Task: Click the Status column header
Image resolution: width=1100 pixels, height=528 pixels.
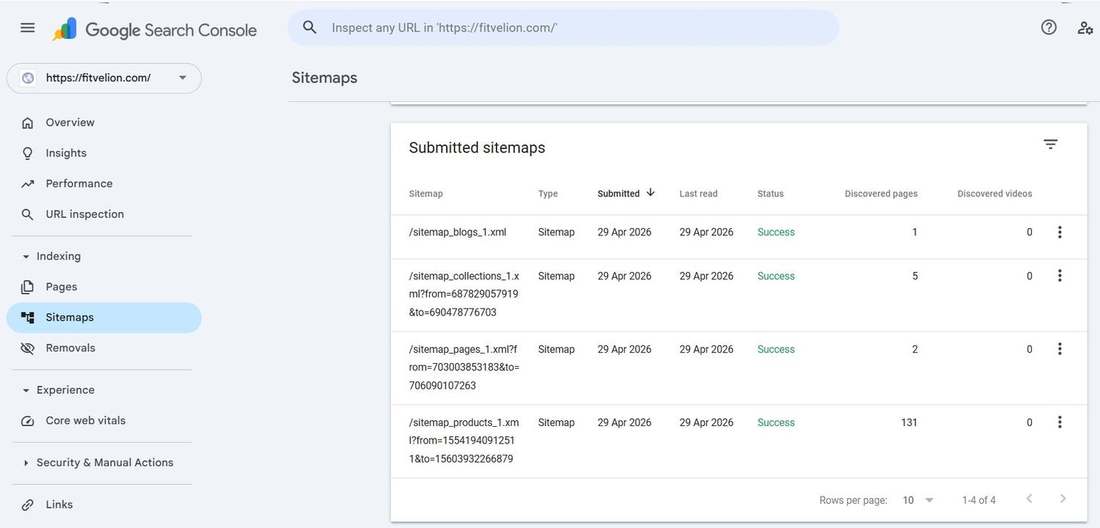Action: 770,194
